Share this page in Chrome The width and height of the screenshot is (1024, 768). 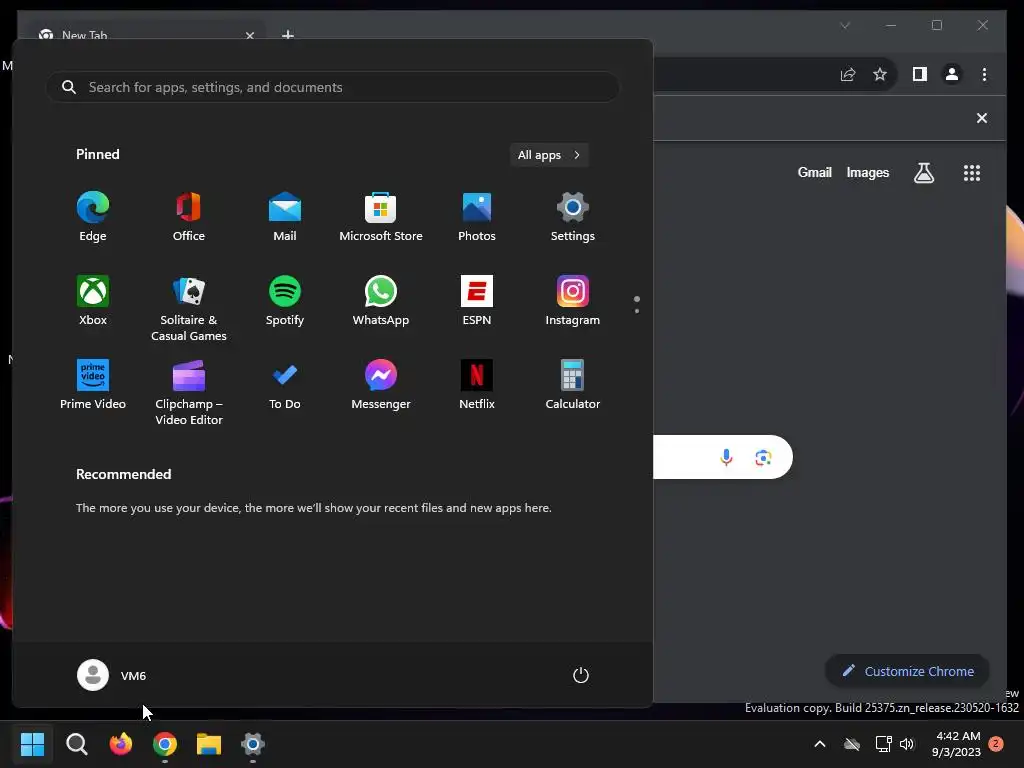(848, 74)
